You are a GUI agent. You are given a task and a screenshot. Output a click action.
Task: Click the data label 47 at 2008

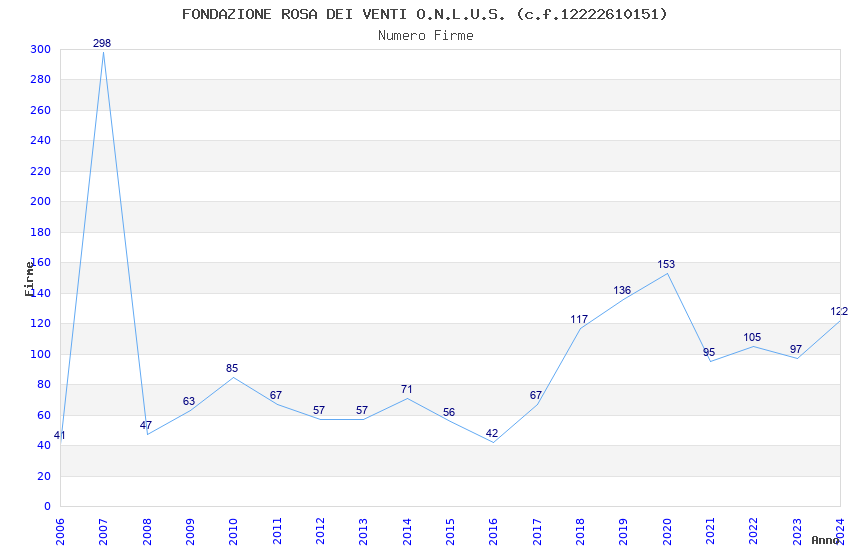(146, 425)
